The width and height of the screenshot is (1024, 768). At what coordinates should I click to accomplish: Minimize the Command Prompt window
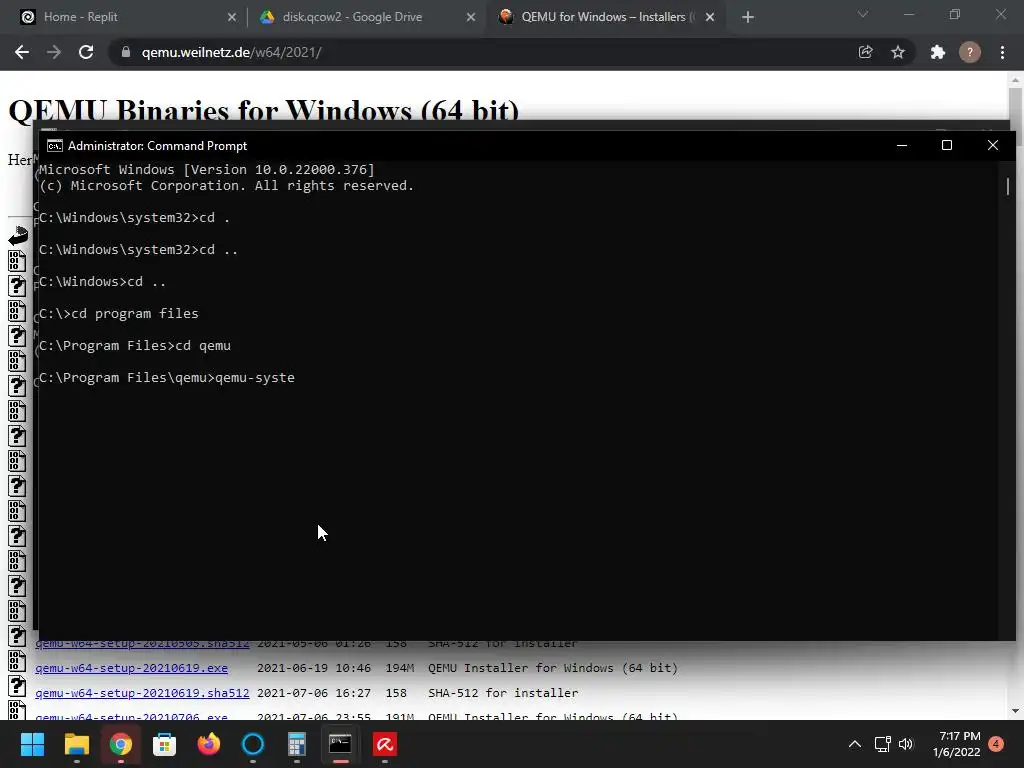pyautogui.click(x=902, y=145)
